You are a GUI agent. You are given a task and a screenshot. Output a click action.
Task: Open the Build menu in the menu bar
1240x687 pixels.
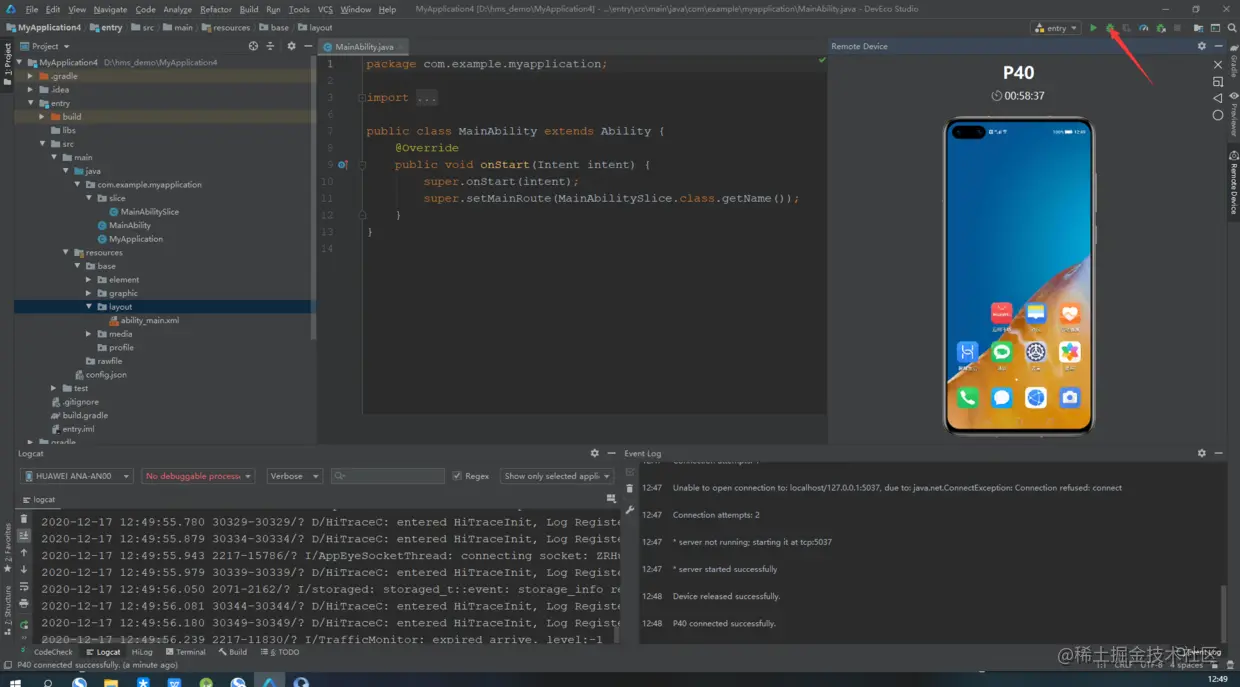[x=249, y=9]
